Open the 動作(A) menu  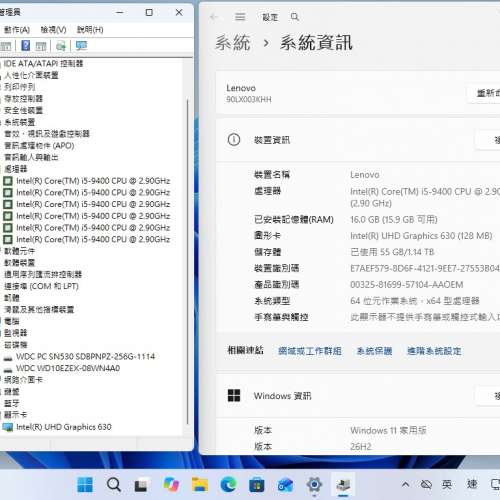click(x=17, y=30)
